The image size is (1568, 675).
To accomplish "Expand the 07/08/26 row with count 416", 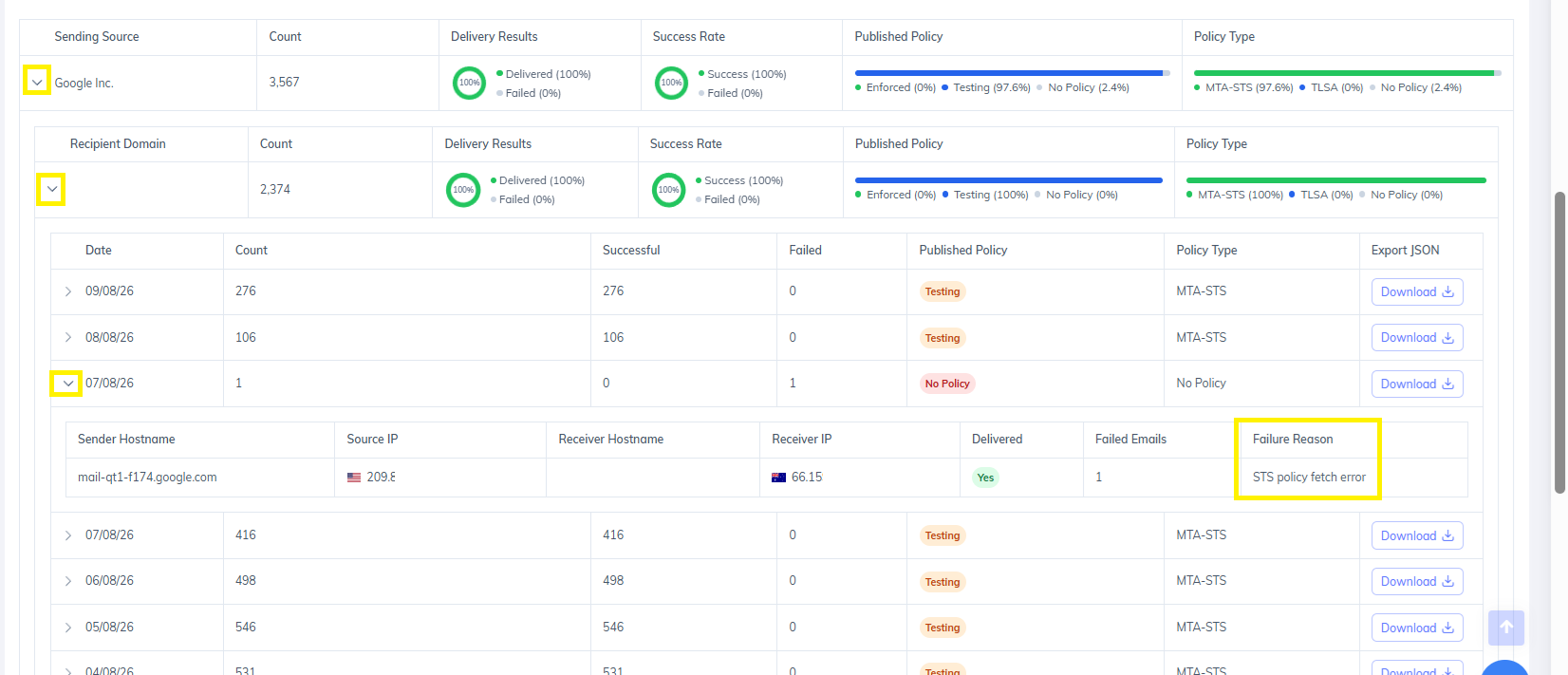I will pyautogui.click(x=68, y=535).
